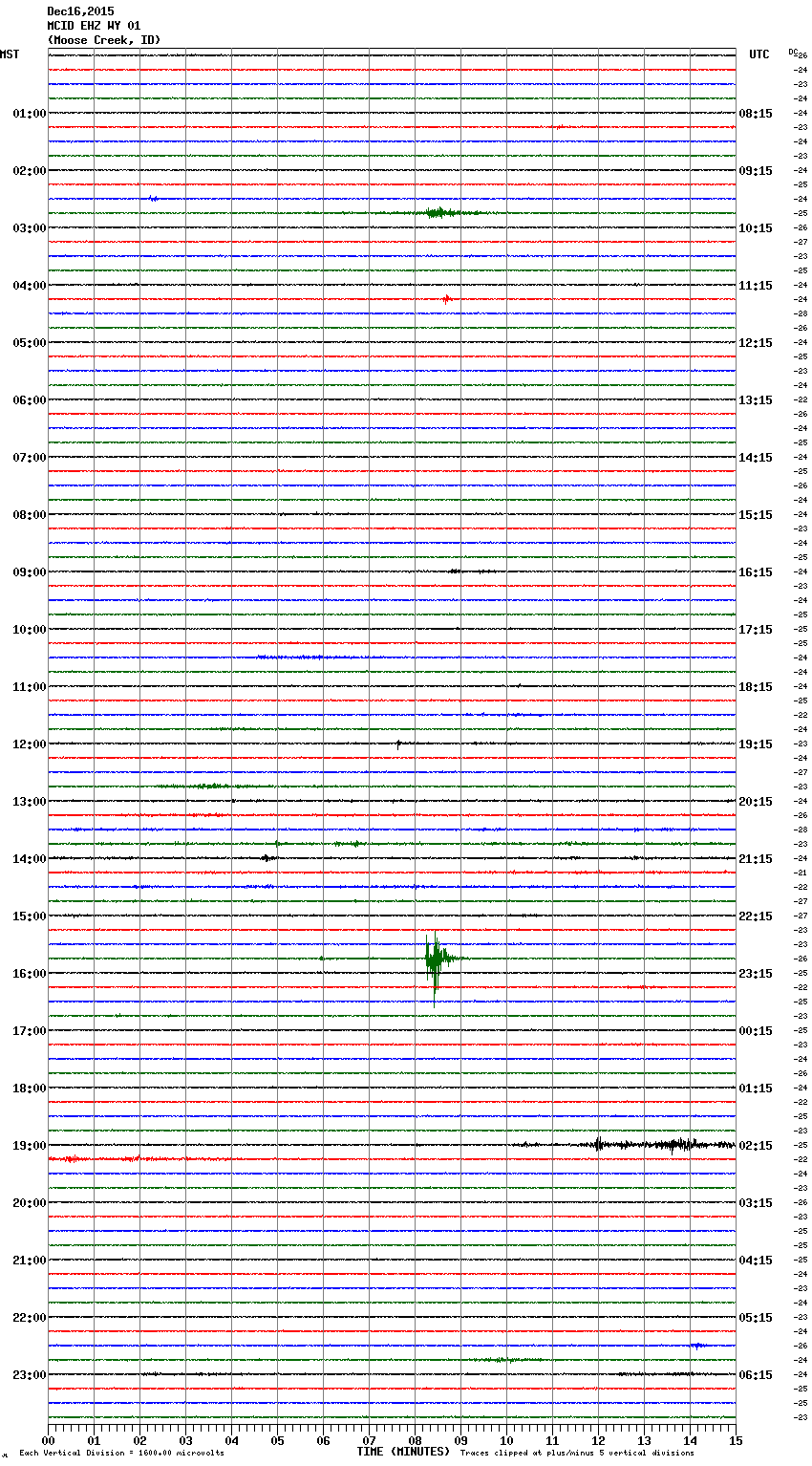812x1466 pixels.
Task: Select the MST label '14:00'
Action: (x=29, y=859)
